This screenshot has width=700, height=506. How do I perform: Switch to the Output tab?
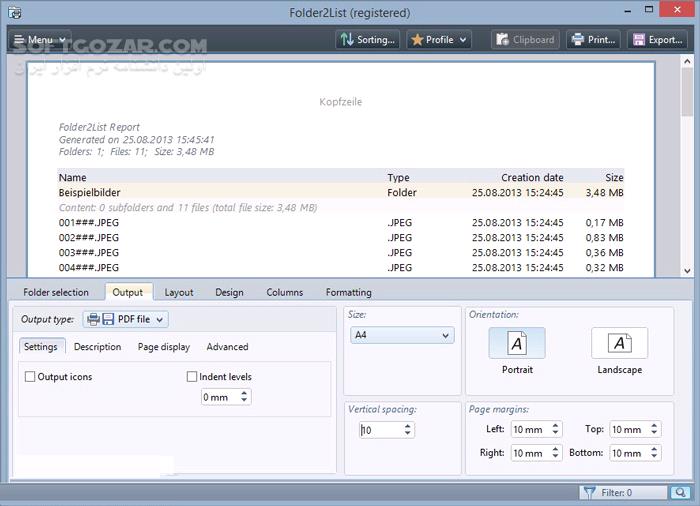128,292
